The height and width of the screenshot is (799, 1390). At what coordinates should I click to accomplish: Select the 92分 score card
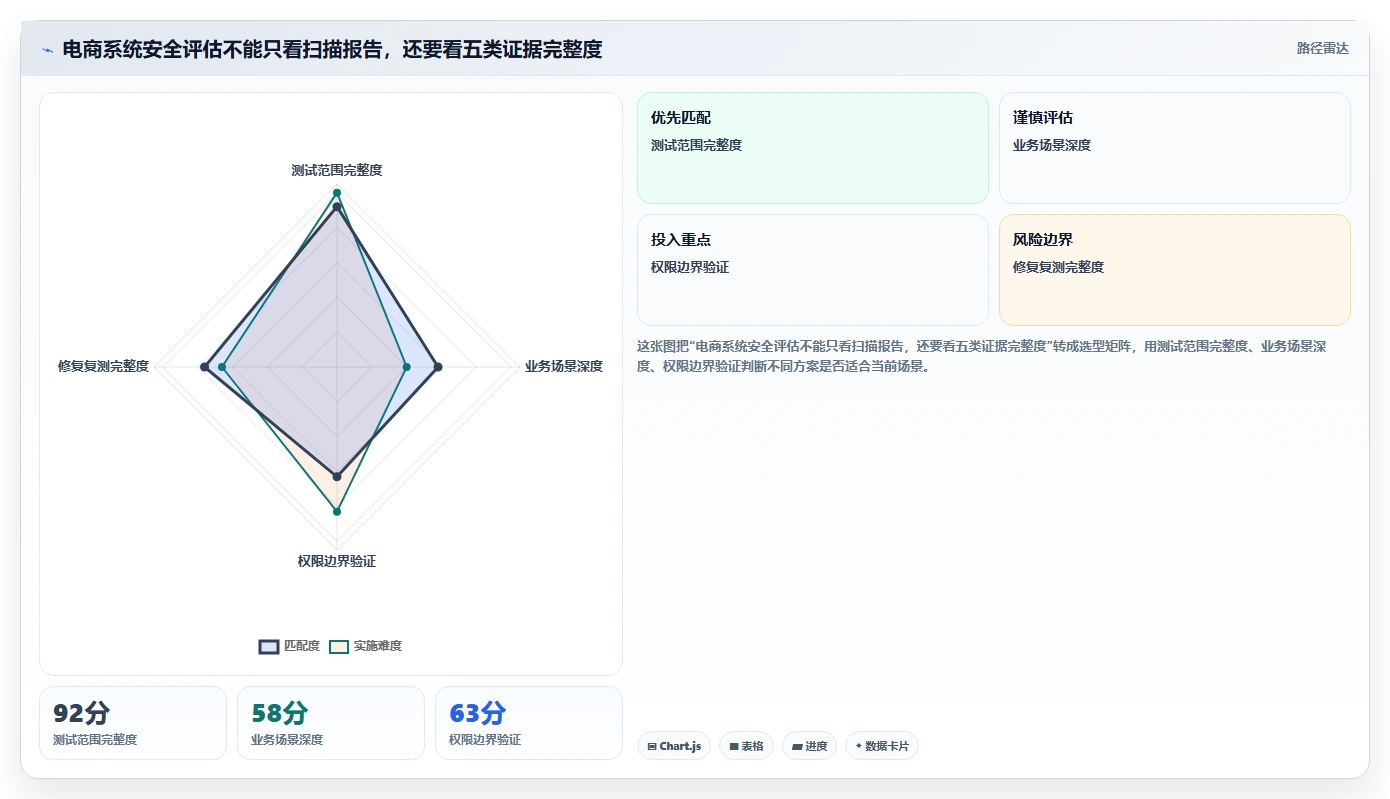coord(133,723)
